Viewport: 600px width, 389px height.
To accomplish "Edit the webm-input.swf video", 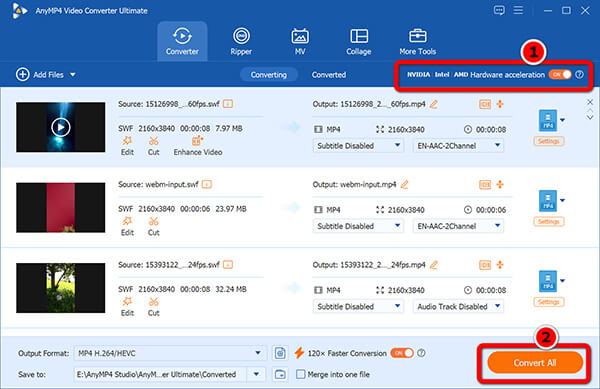I will (127, 226).
